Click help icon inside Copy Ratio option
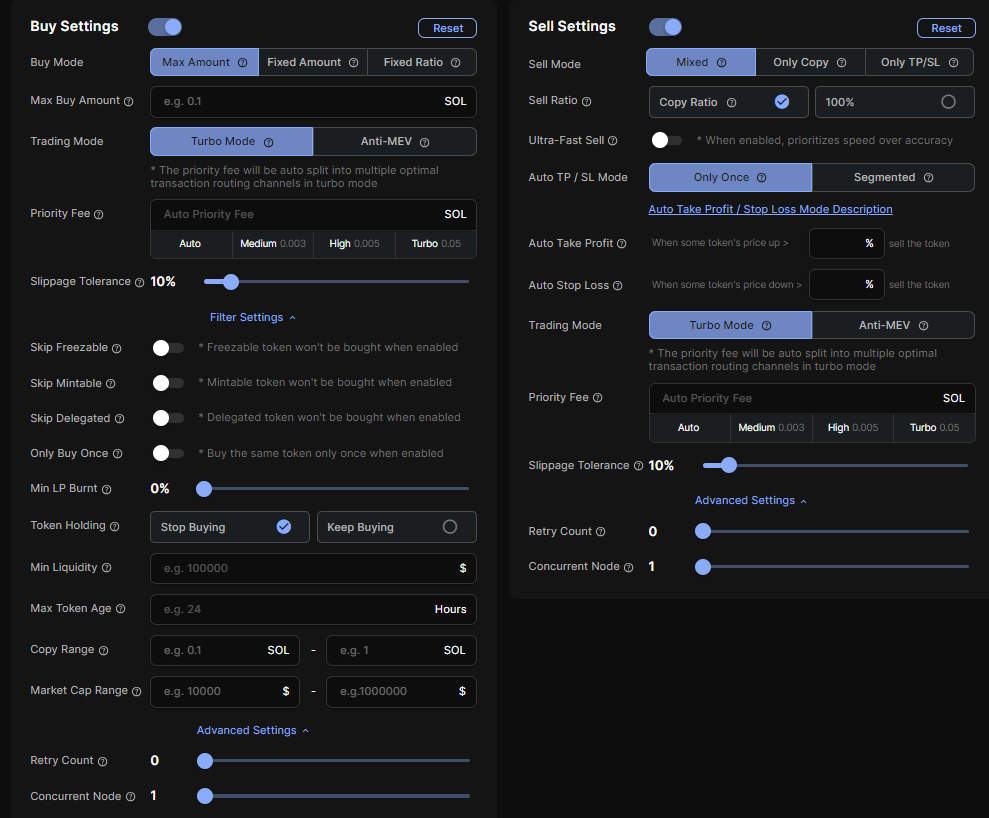 (732, 102)
